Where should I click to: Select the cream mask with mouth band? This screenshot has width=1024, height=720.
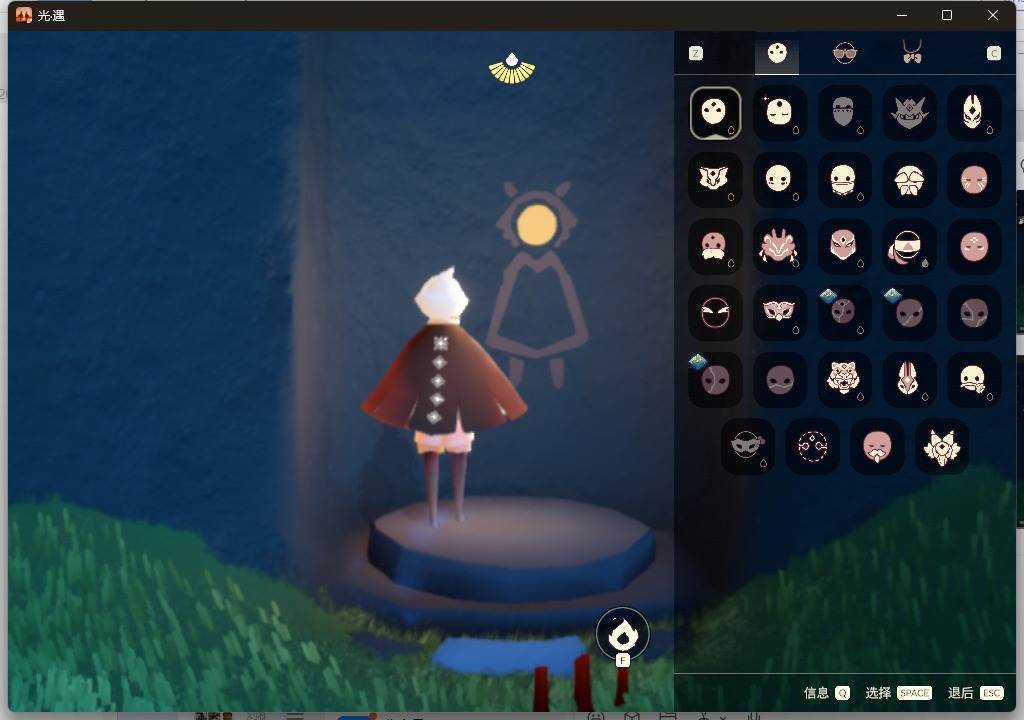(x=844, y=180)
